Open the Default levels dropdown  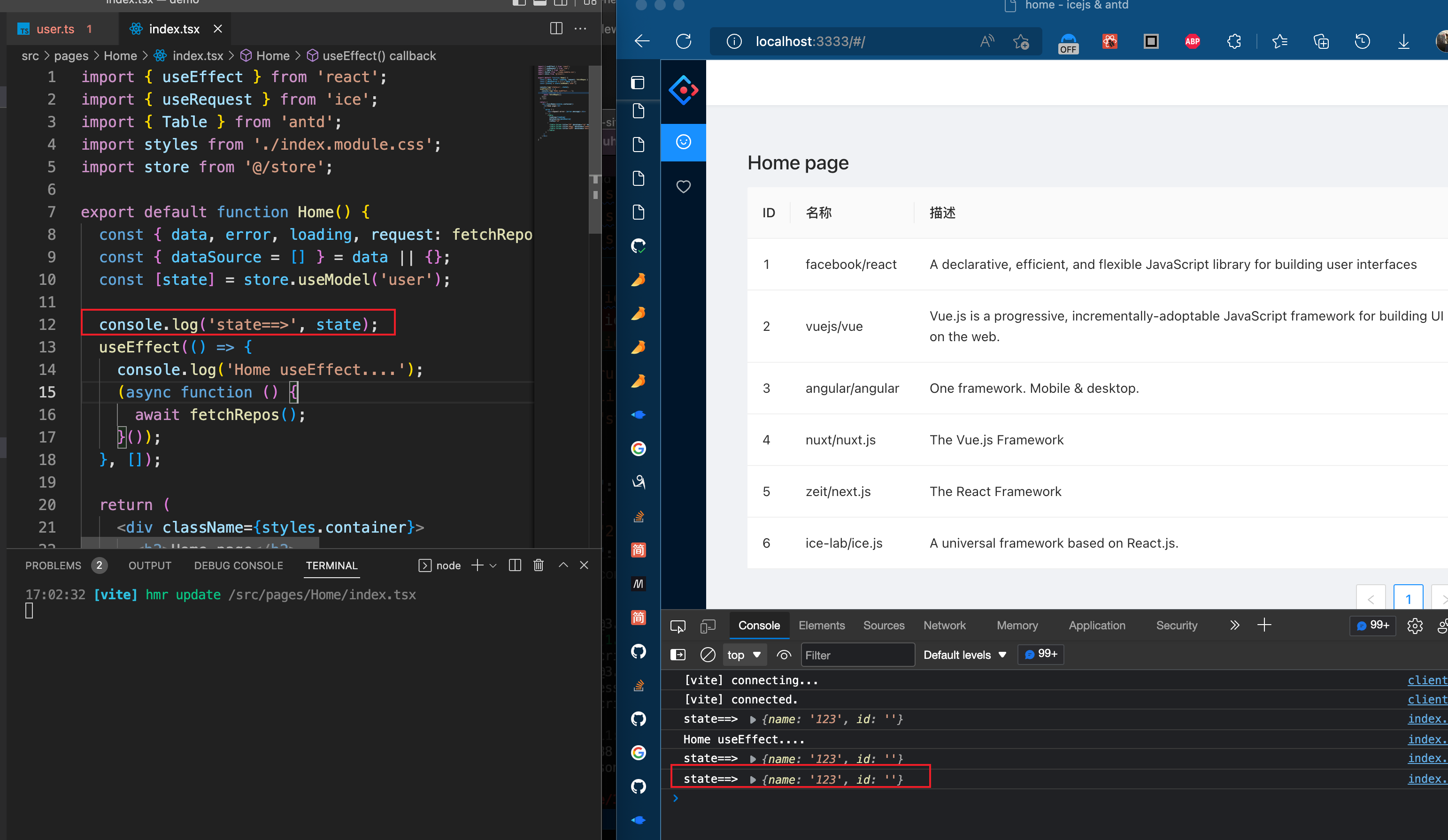pos(964,655)
